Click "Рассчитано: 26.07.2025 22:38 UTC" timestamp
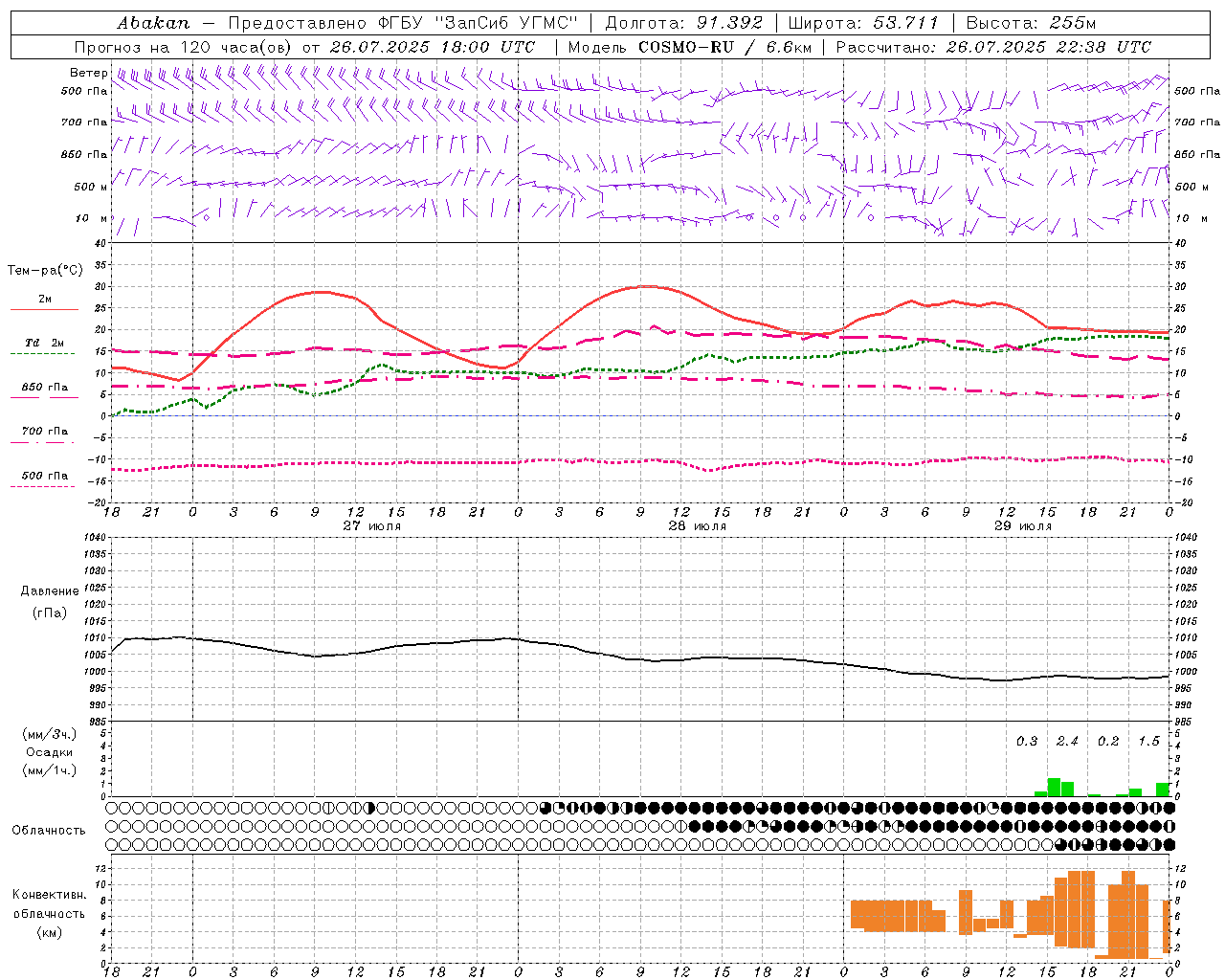Image resolution: width=1225 pixels, height=980 pixels. 993,47
